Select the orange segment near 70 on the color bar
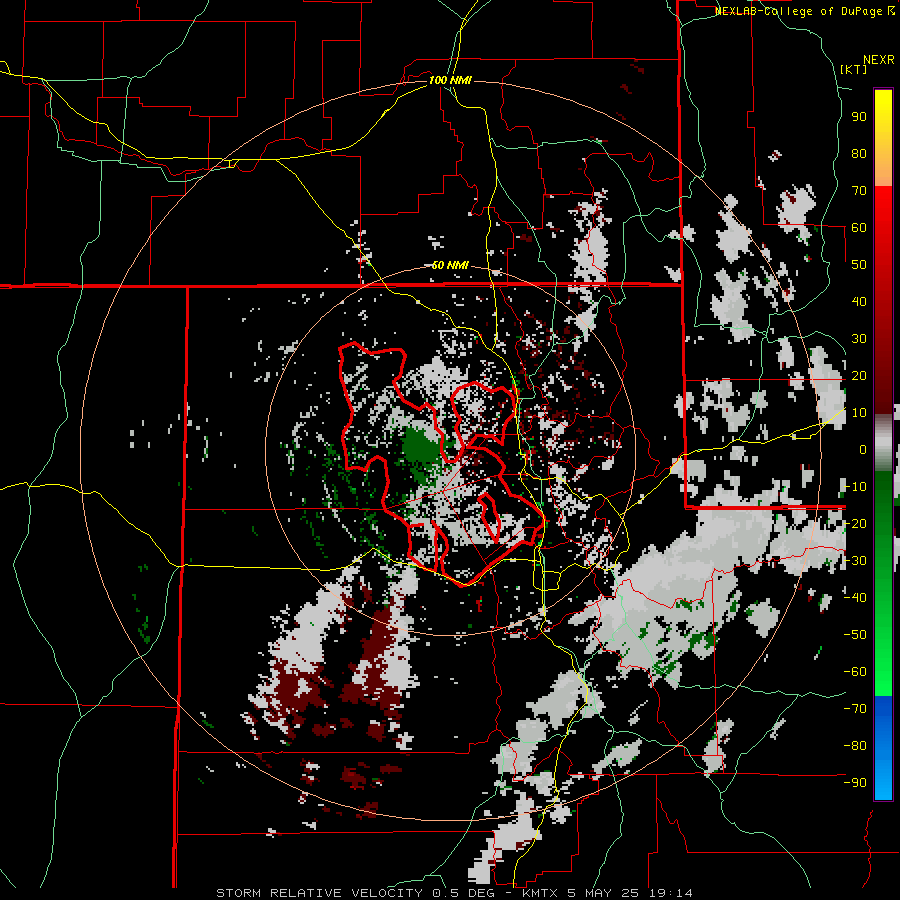 click(x=883, y=169)
